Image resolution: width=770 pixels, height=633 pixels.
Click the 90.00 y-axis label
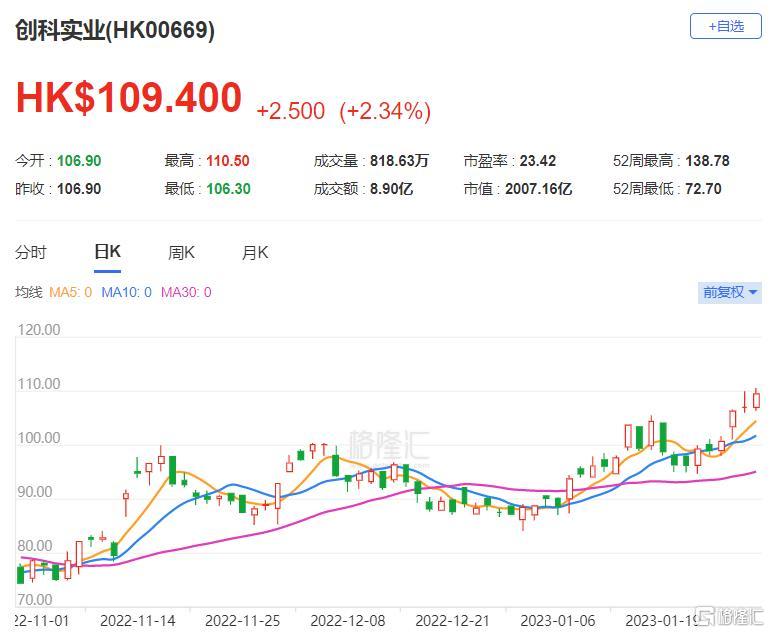click(35, 492)
